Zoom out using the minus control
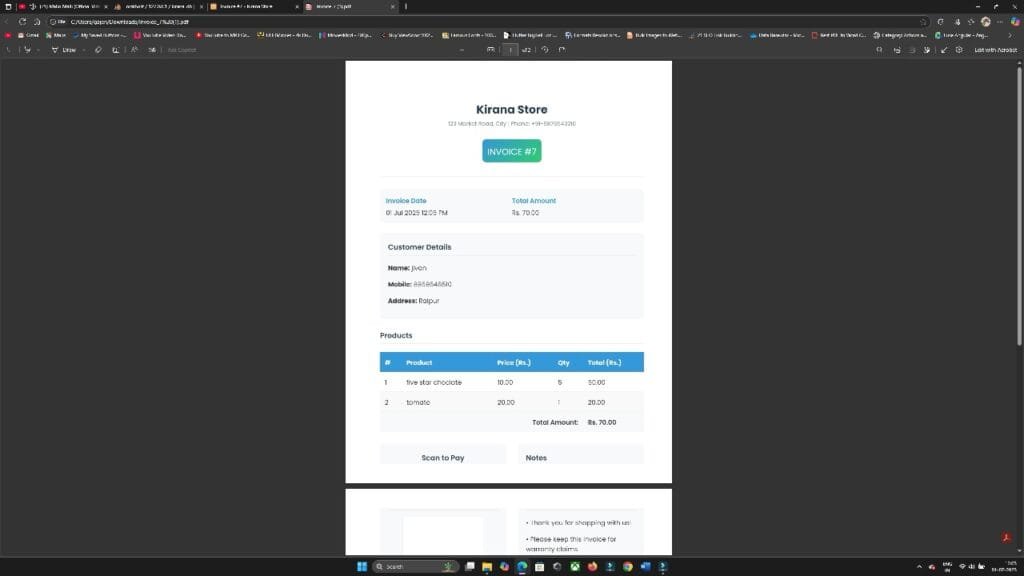This screenshot has height=576, width=1024. tap(461, 49)
